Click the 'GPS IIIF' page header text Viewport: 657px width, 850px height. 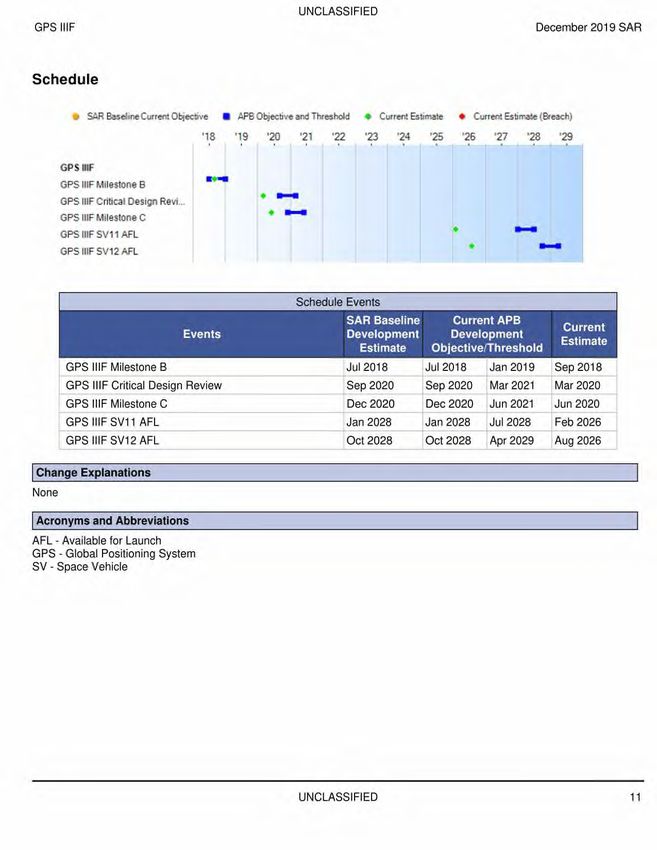coord(54,27)
